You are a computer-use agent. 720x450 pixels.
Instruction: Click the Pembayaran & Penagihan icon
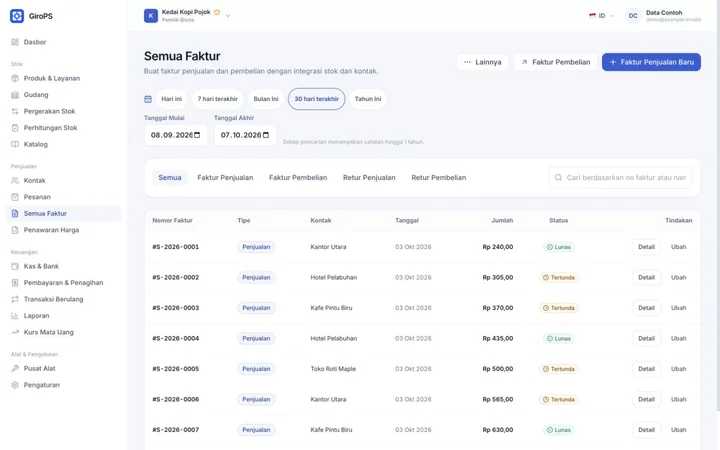(15, 283)
